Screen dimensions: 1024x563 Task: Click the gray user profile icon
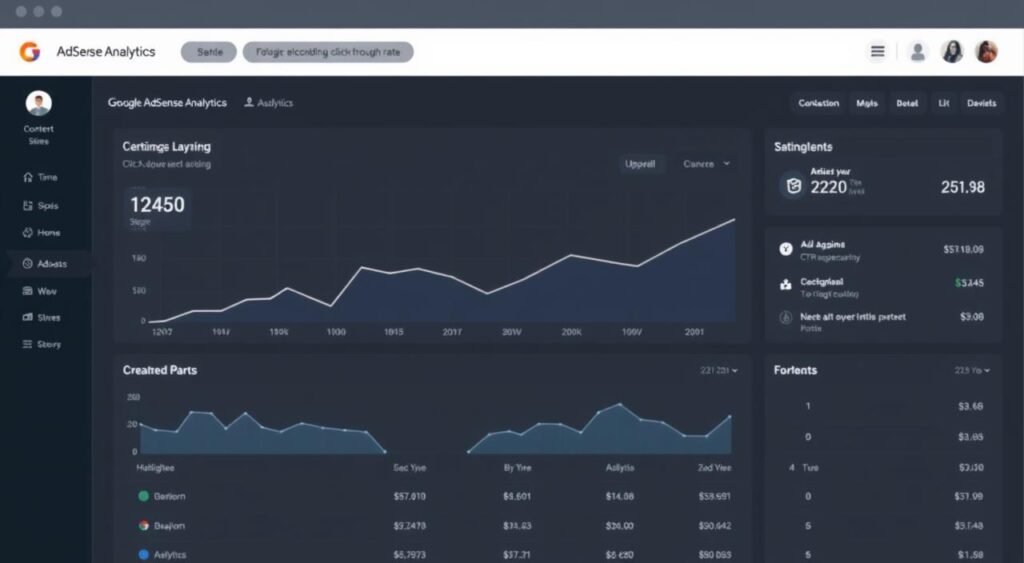tap(918, 52)
